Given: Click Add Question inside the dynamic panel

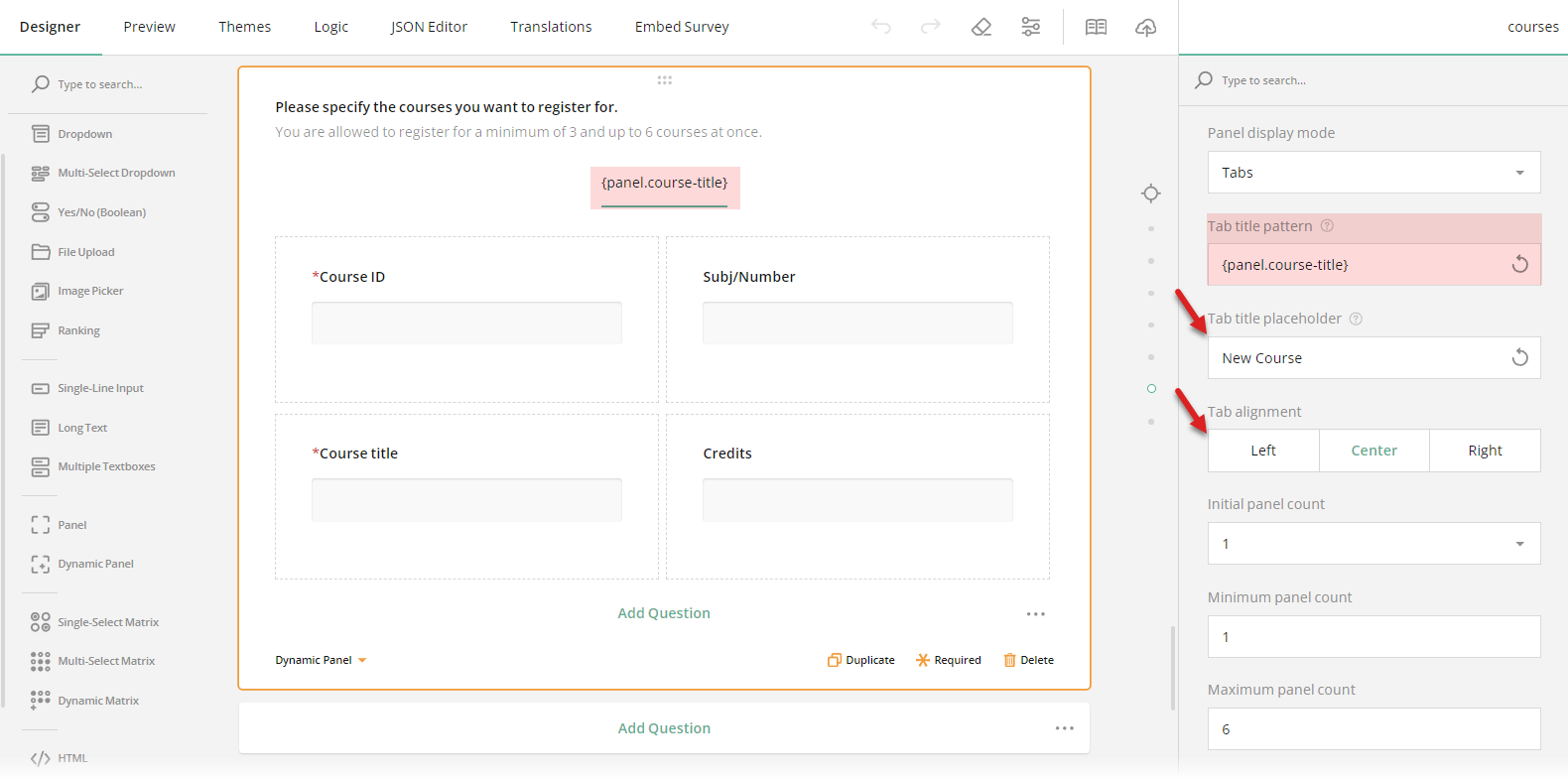Looking at the screenshot, I should 664,613.
